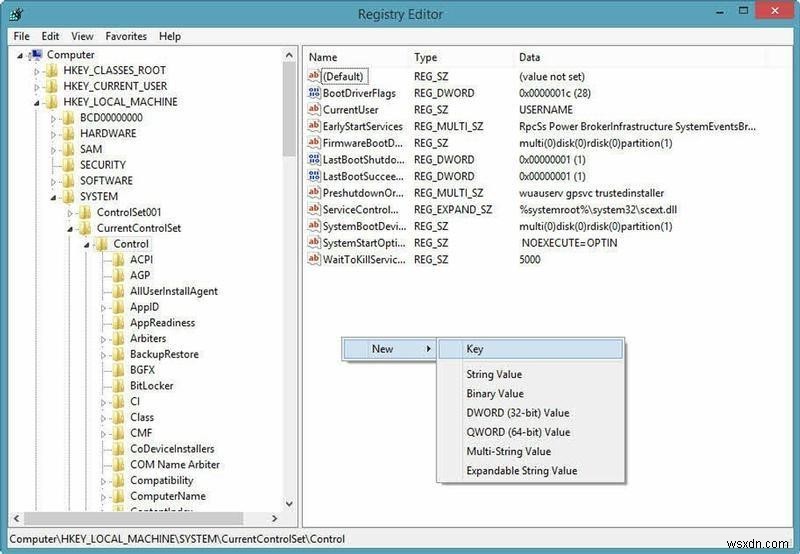Click the BitLocker folder icon
Screen dimensions: 800x554
click(x=118, y=386)
